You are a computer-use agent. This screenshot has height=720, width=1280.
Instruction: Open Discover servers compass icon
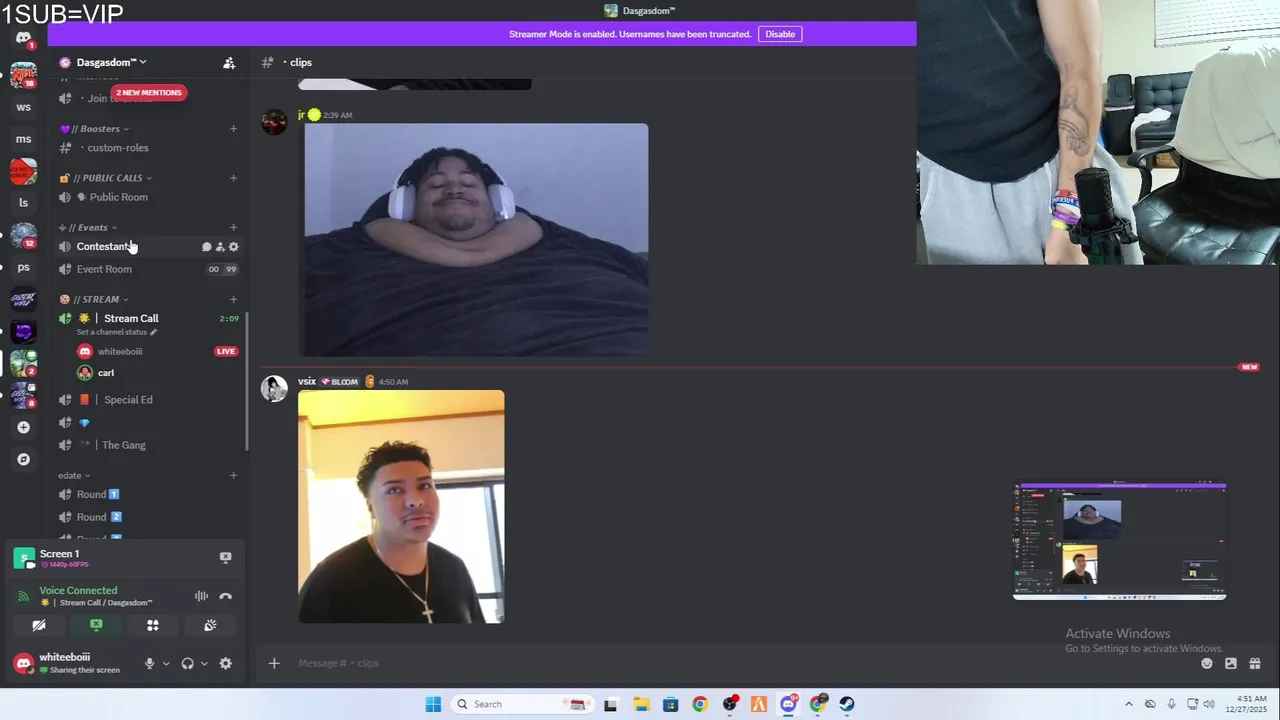pyautogui.click(x=23, y=459)
